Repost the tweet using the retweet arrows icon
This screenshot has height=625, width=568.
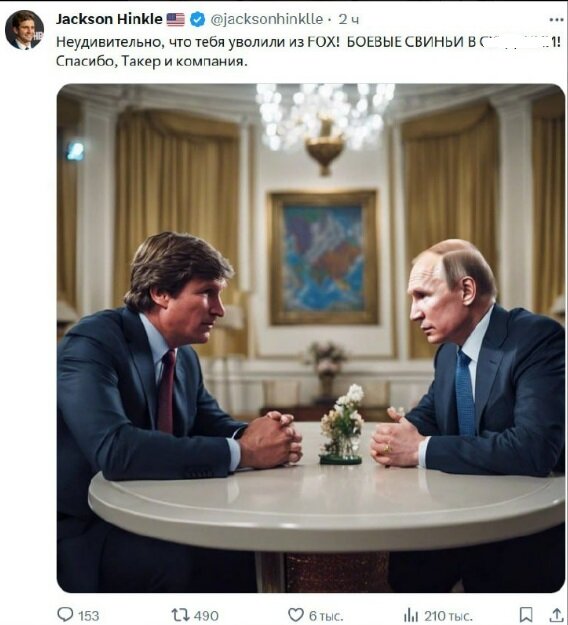coord(179,615)
